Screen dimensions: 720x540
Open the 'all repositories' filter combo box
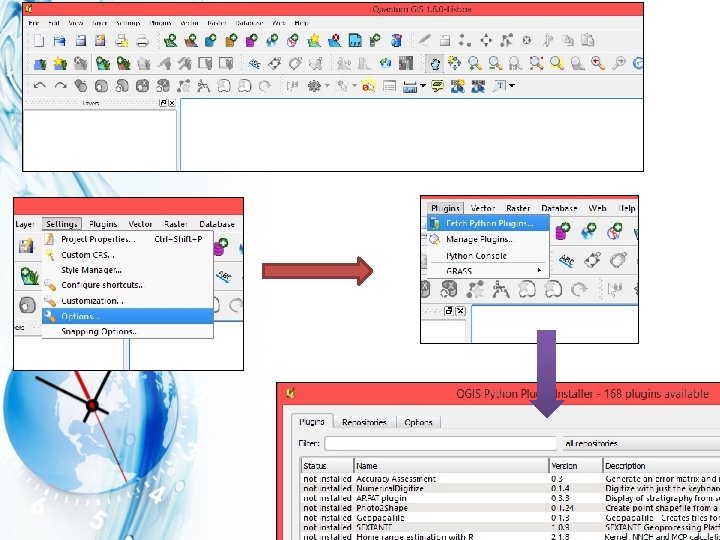coord(641,444)
